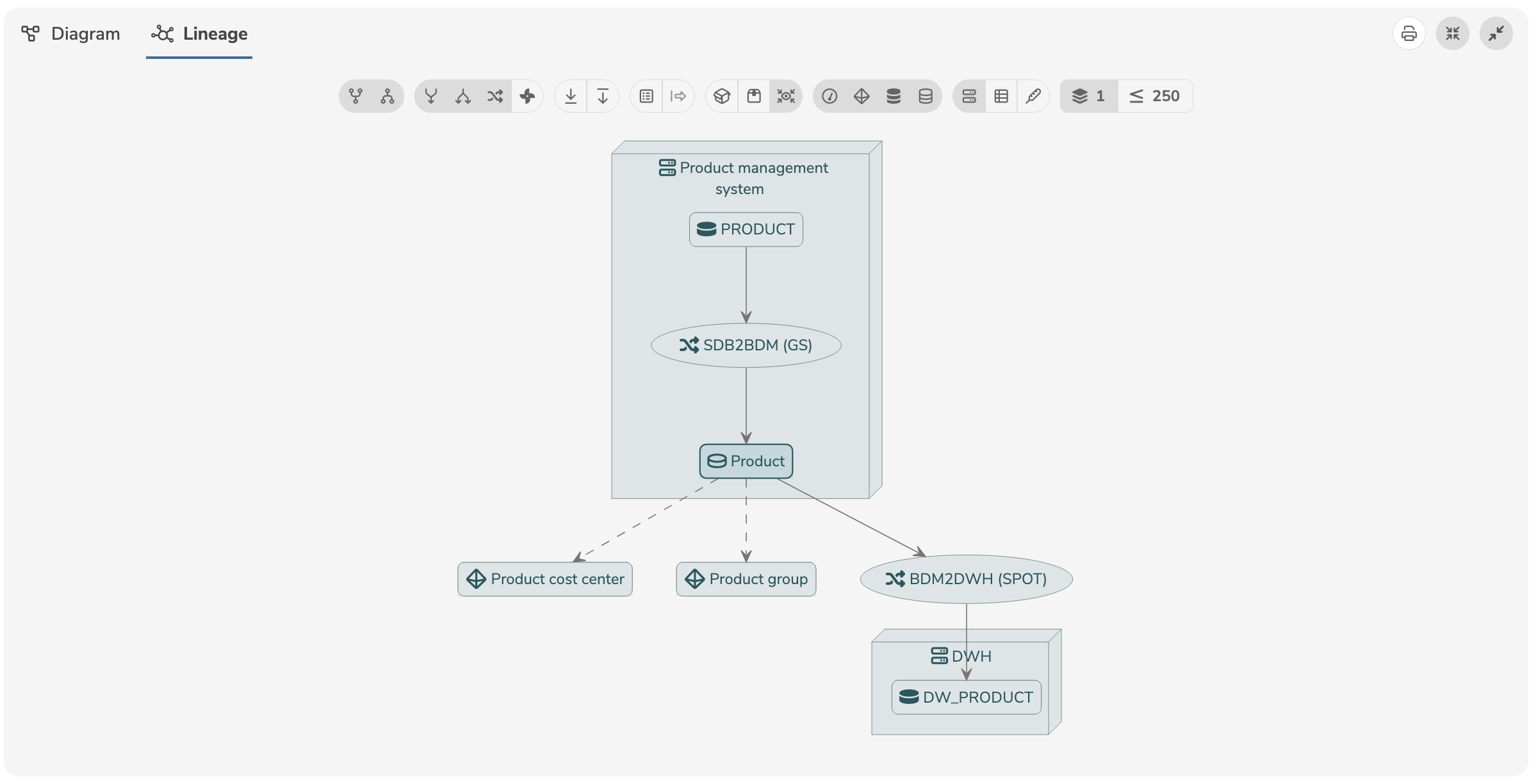Image resolution: width=1536 pixels, height=784 pixels.
Task: Open the layers depth selector showing 1
Action: point(1089,96)
